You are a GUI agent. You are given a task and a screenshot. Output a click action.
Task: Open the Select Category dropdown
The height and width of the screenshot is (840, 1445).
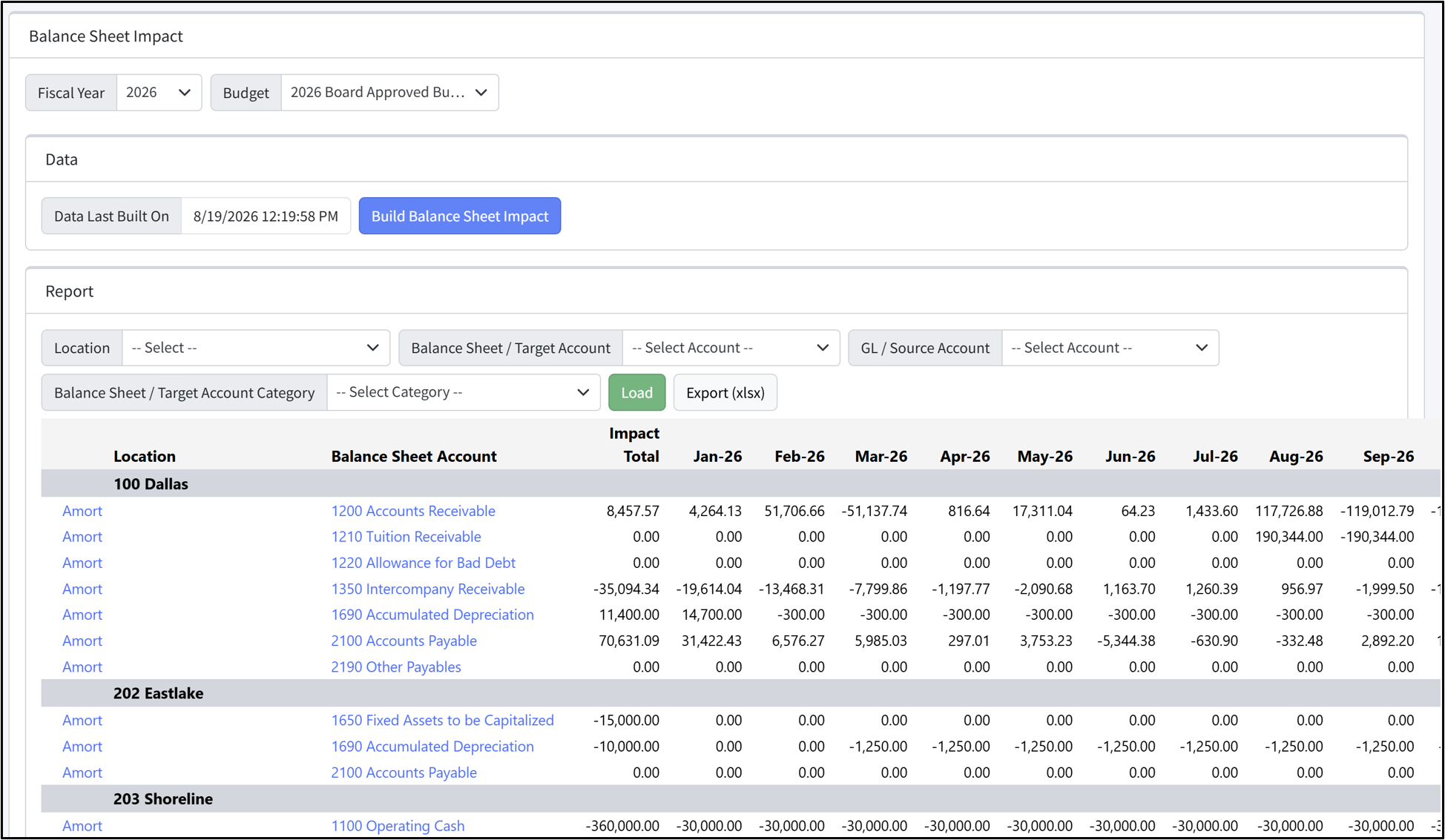pos(464,392)
